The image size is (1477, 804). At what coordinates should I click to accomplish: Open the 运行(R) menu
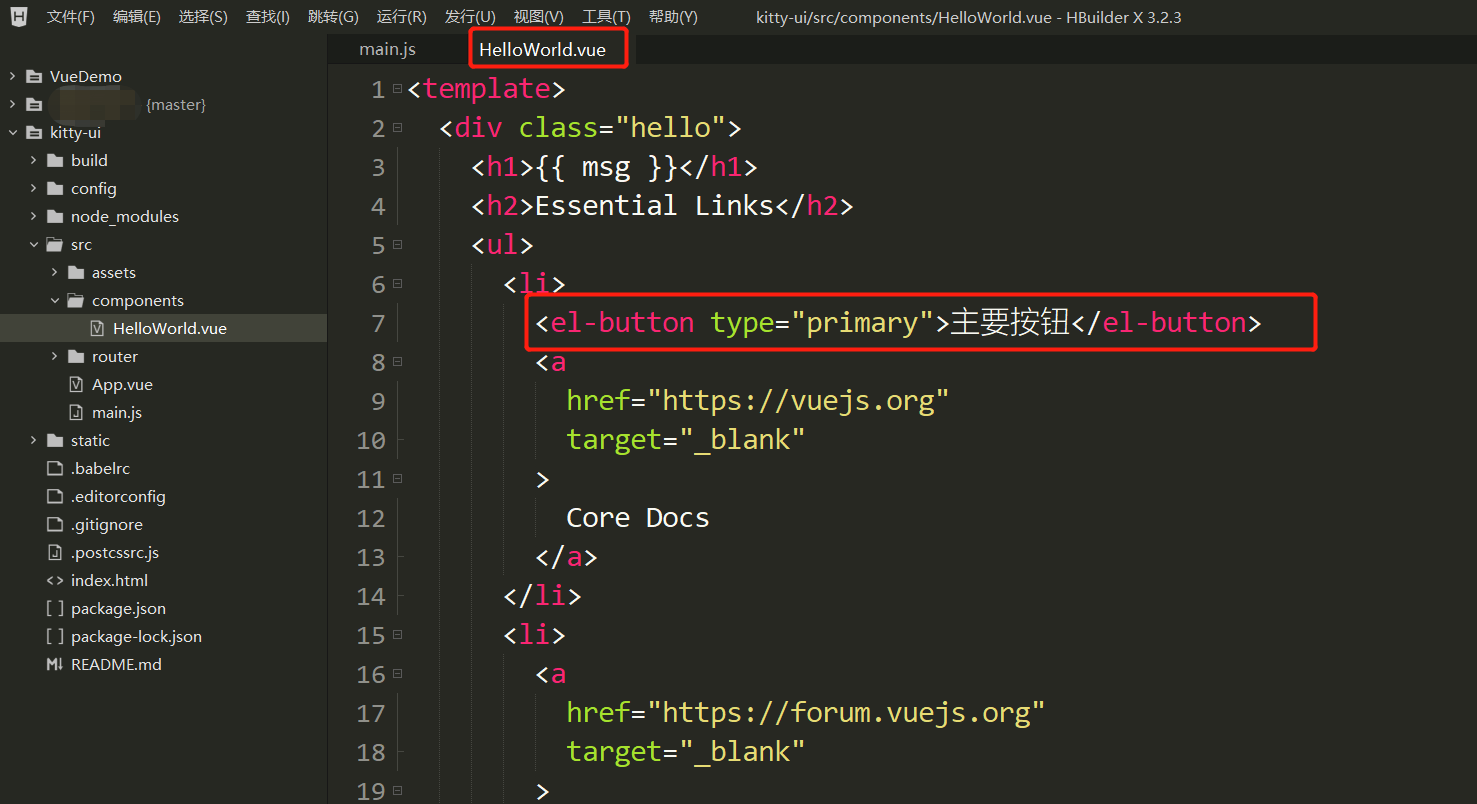point(401,16)
